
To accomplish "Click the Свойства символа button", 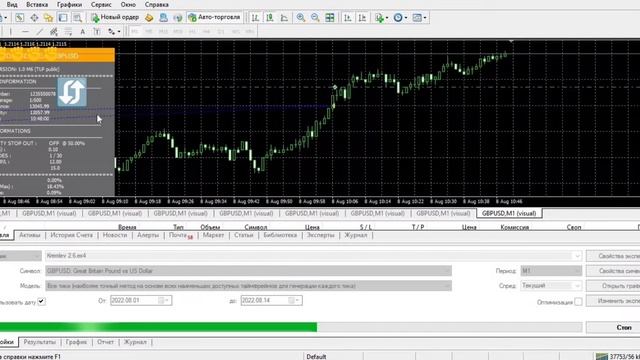I will pos(613,271).
